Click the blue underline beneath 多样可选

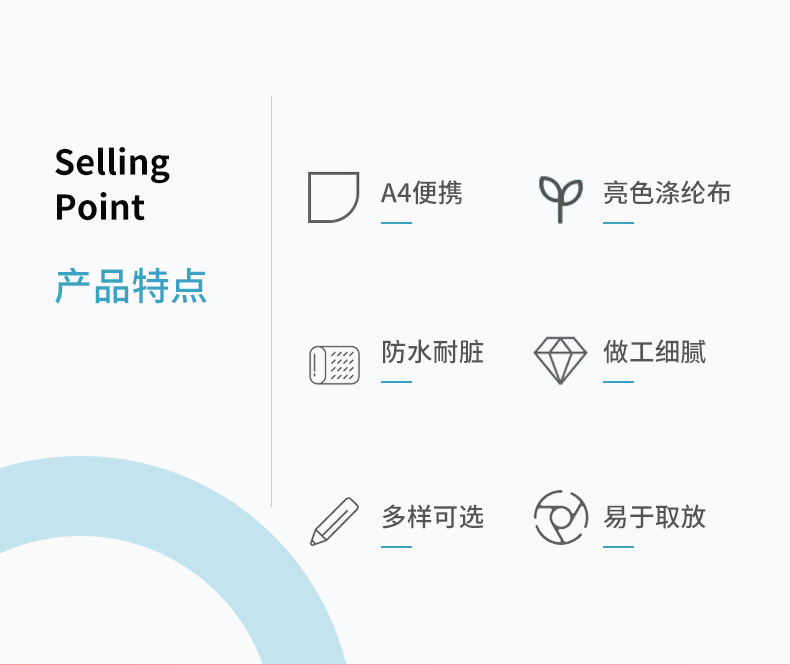click(396, 547)
